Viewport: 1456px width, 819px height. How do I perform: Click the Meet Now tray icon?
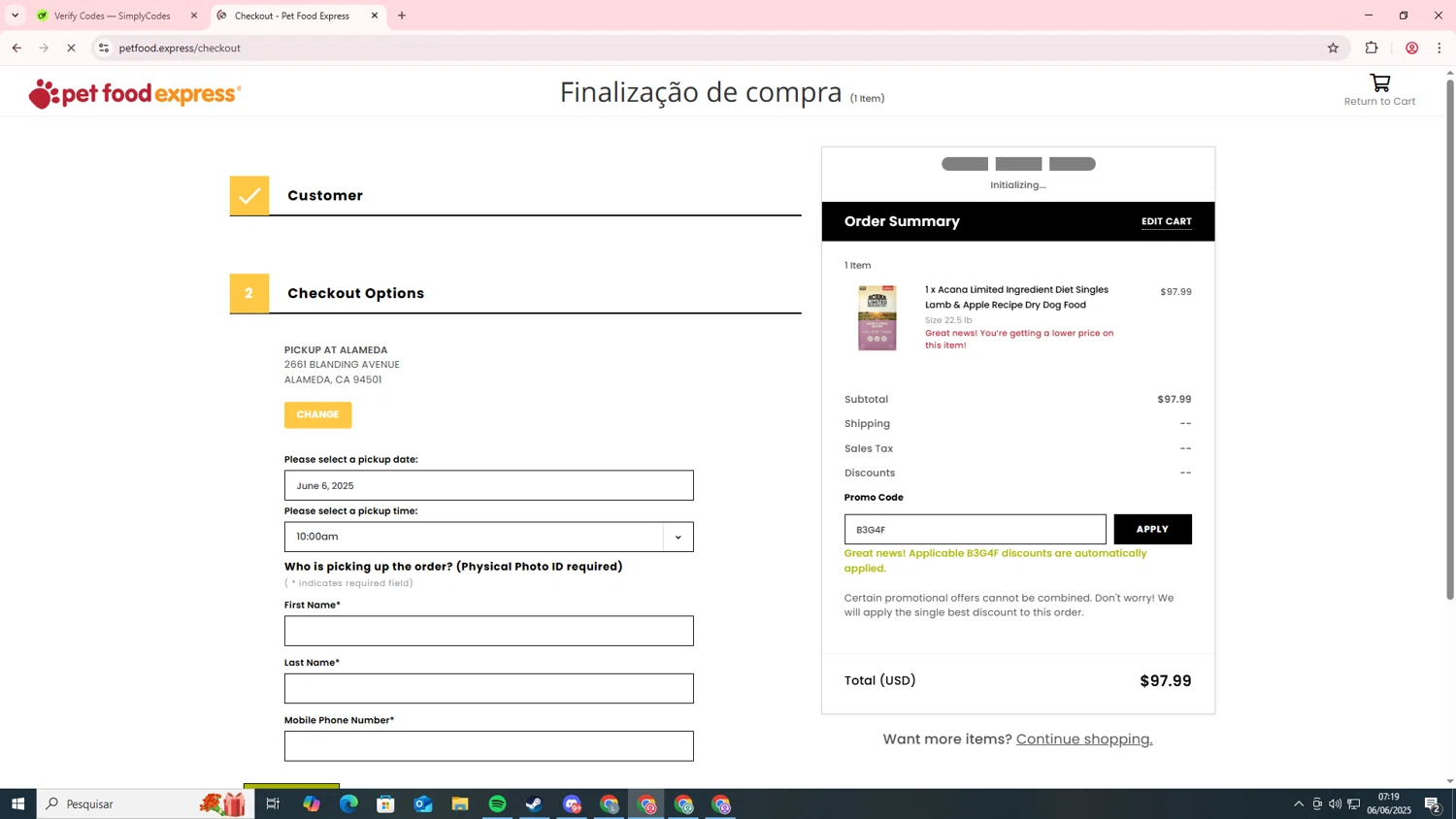[x=1317, y=803]
